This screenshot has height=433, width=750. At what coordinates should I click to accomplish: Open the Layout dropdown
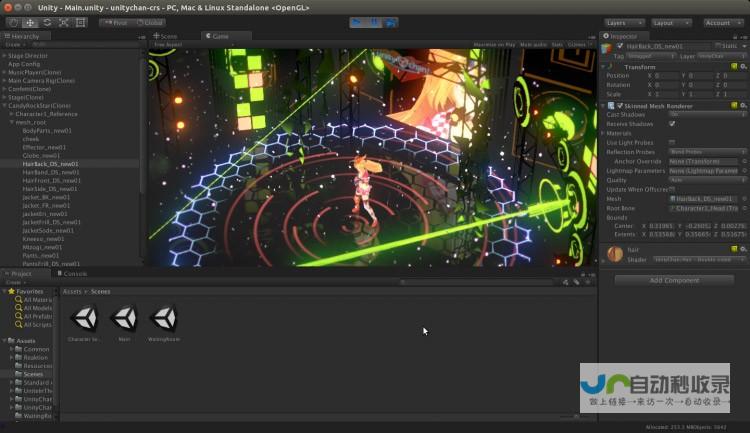(671, 23)
